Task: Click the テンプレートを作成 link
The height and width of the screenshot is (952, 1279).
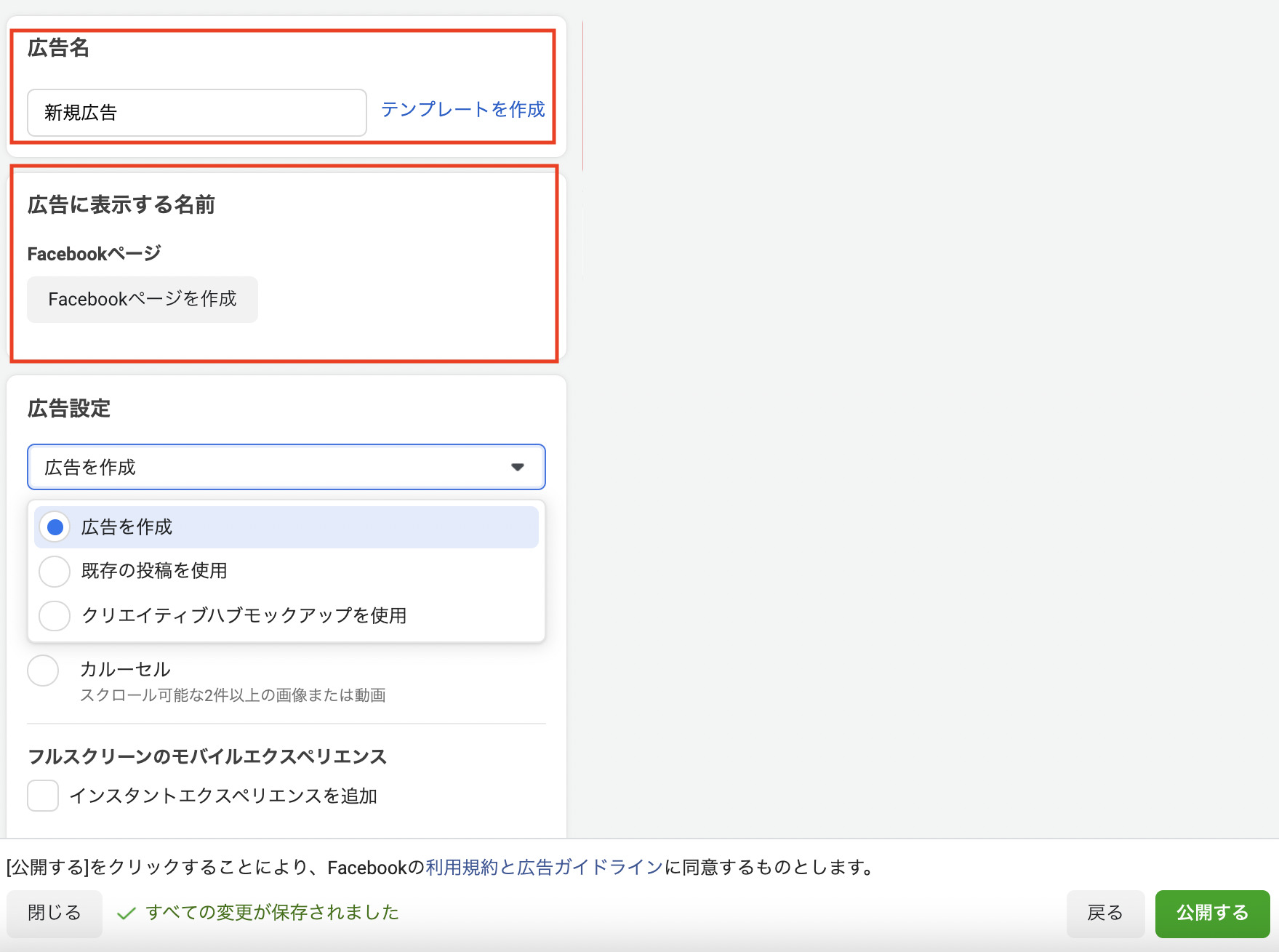Action: point(462,110)
